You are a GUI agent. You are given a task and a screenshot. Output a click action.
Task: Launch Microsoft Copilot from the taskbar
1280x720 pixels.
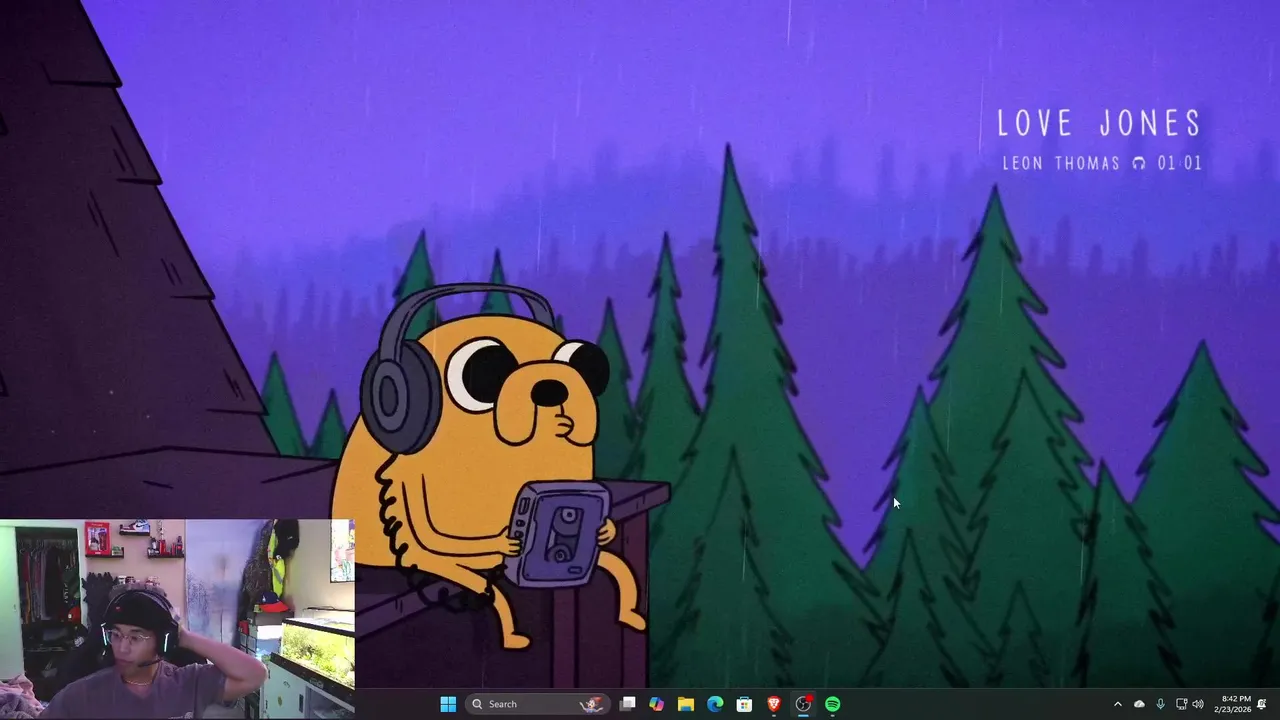pyautogui.click(x=656, y=704)
